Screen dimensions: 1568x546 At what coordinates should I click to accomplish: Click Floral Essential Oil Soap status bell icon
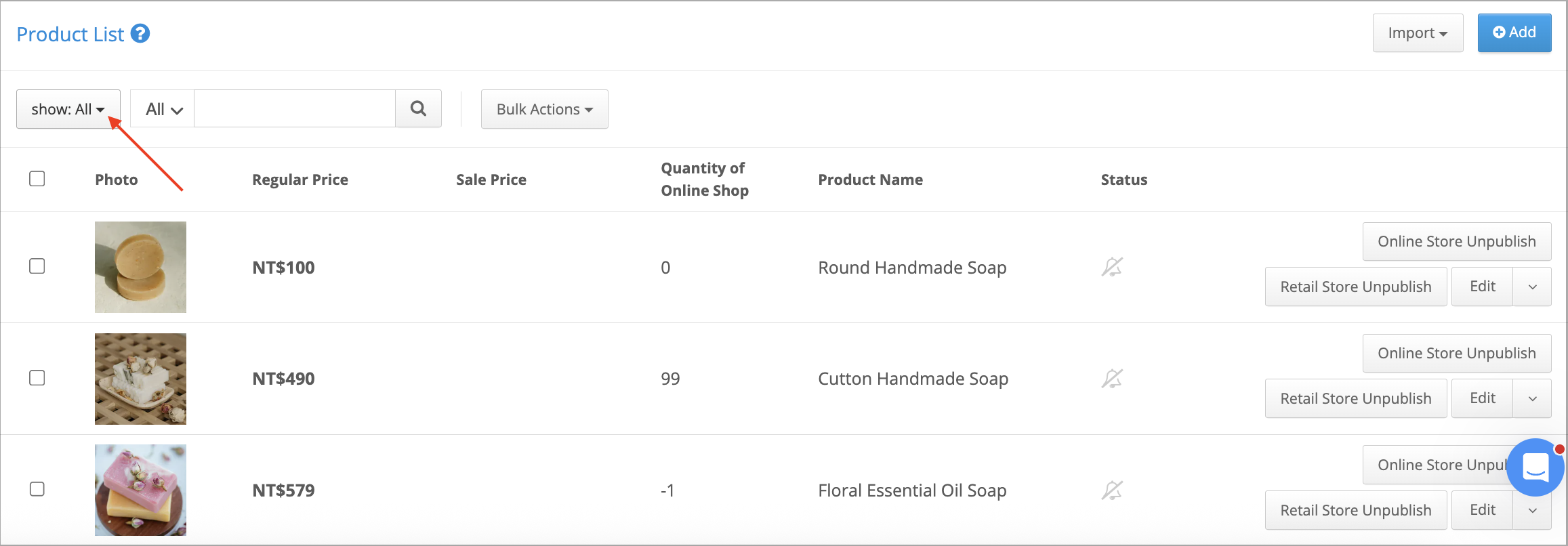click(x=1112, y=490)
